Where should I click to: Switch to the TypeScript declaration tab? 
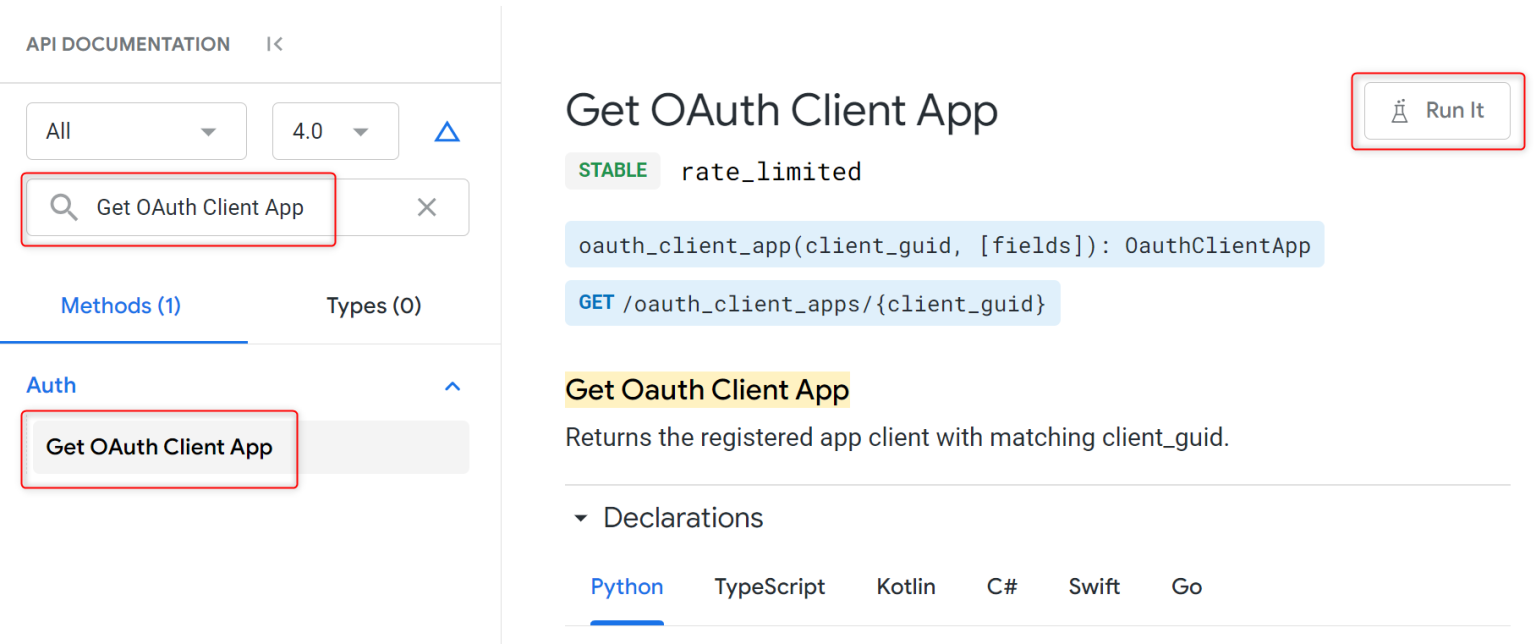click(x=769, y=587)
